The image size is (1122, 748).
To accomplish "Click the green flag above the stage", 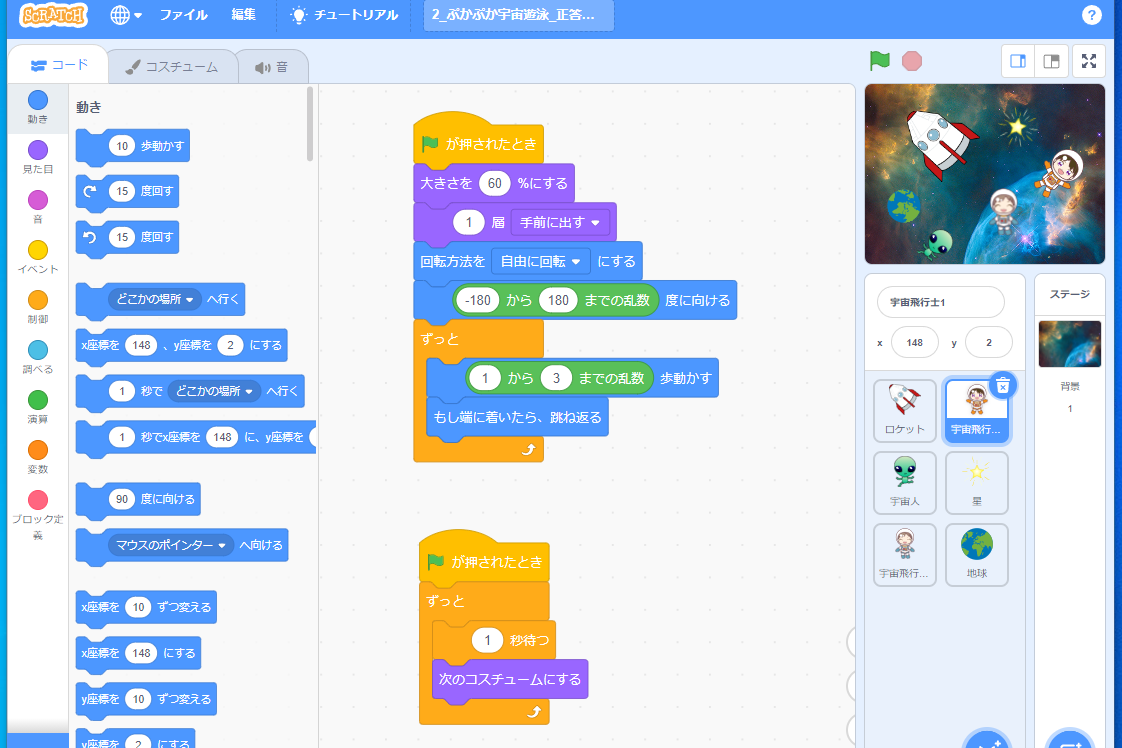I will click(879, 61).
